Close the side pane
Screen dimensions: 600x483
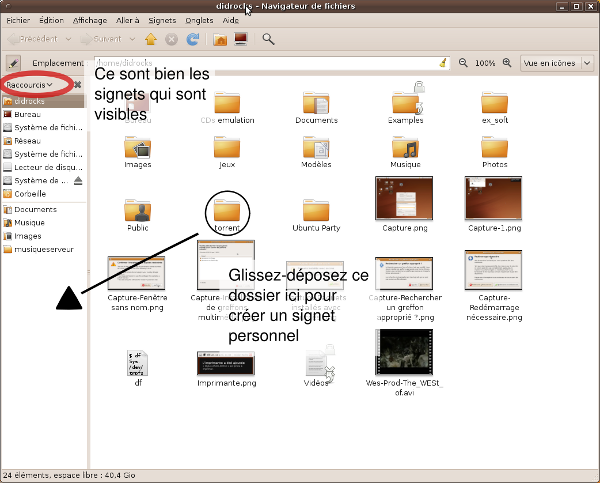pyautogui.click(x=77, y=85)
